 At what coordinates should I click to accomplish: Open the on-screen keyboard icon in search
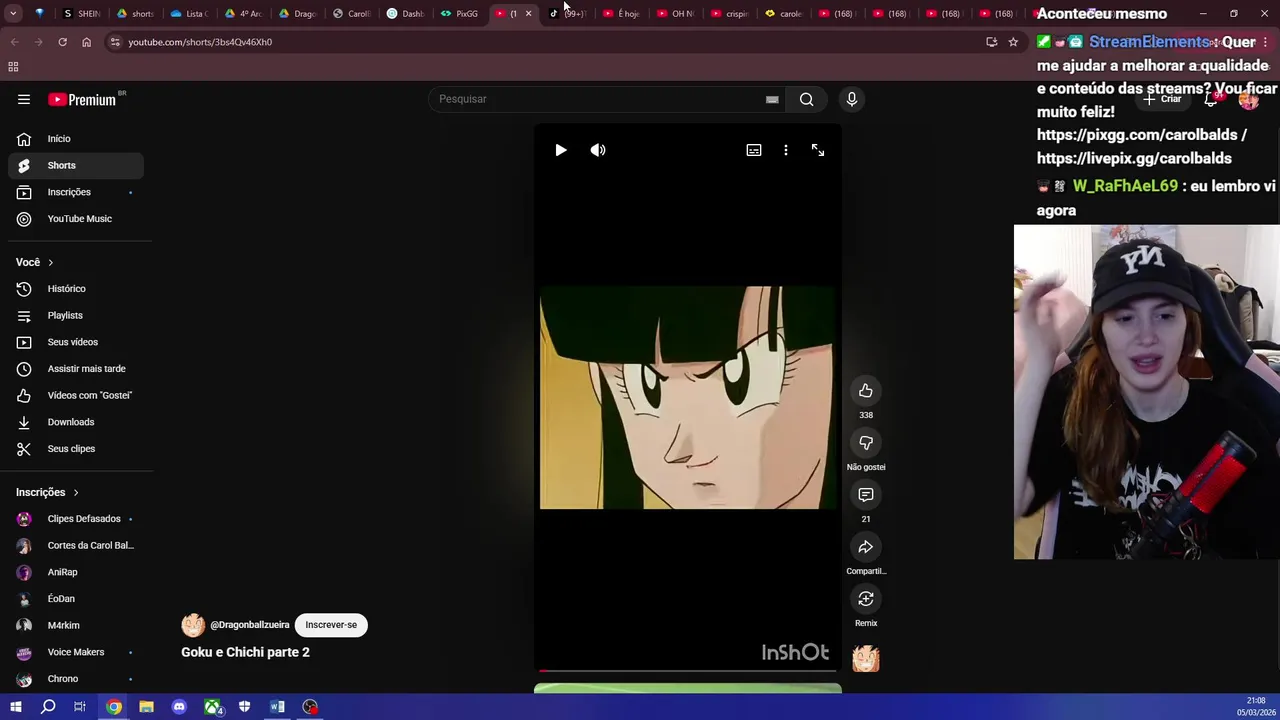coord(772,99)
